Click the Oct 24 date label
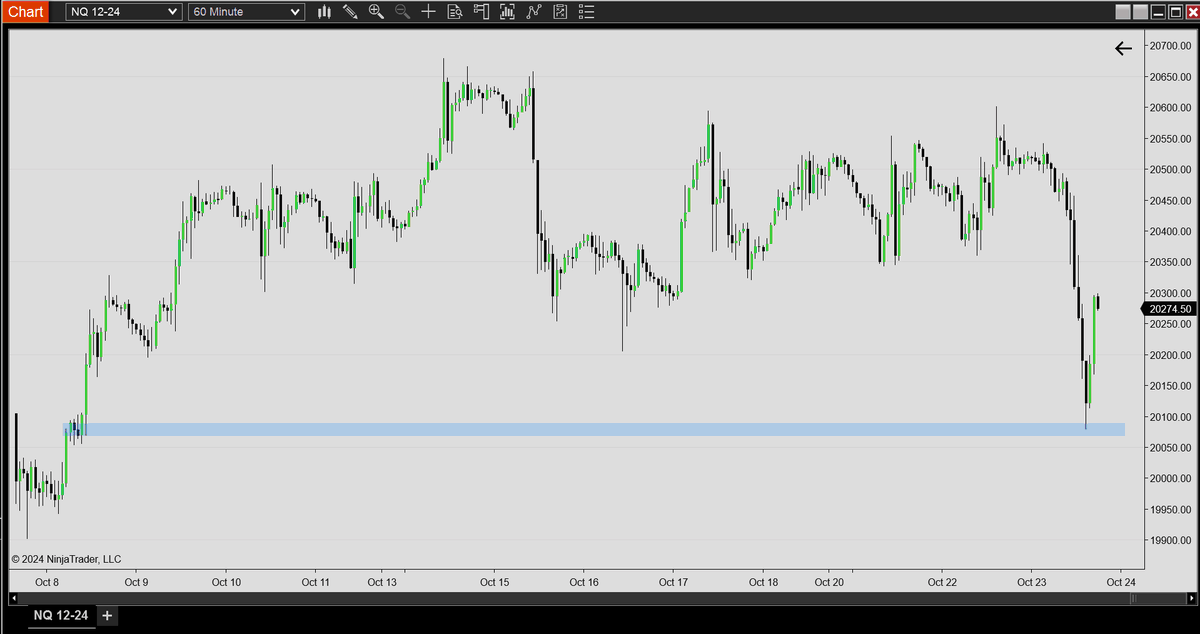 coord(1120,581)
